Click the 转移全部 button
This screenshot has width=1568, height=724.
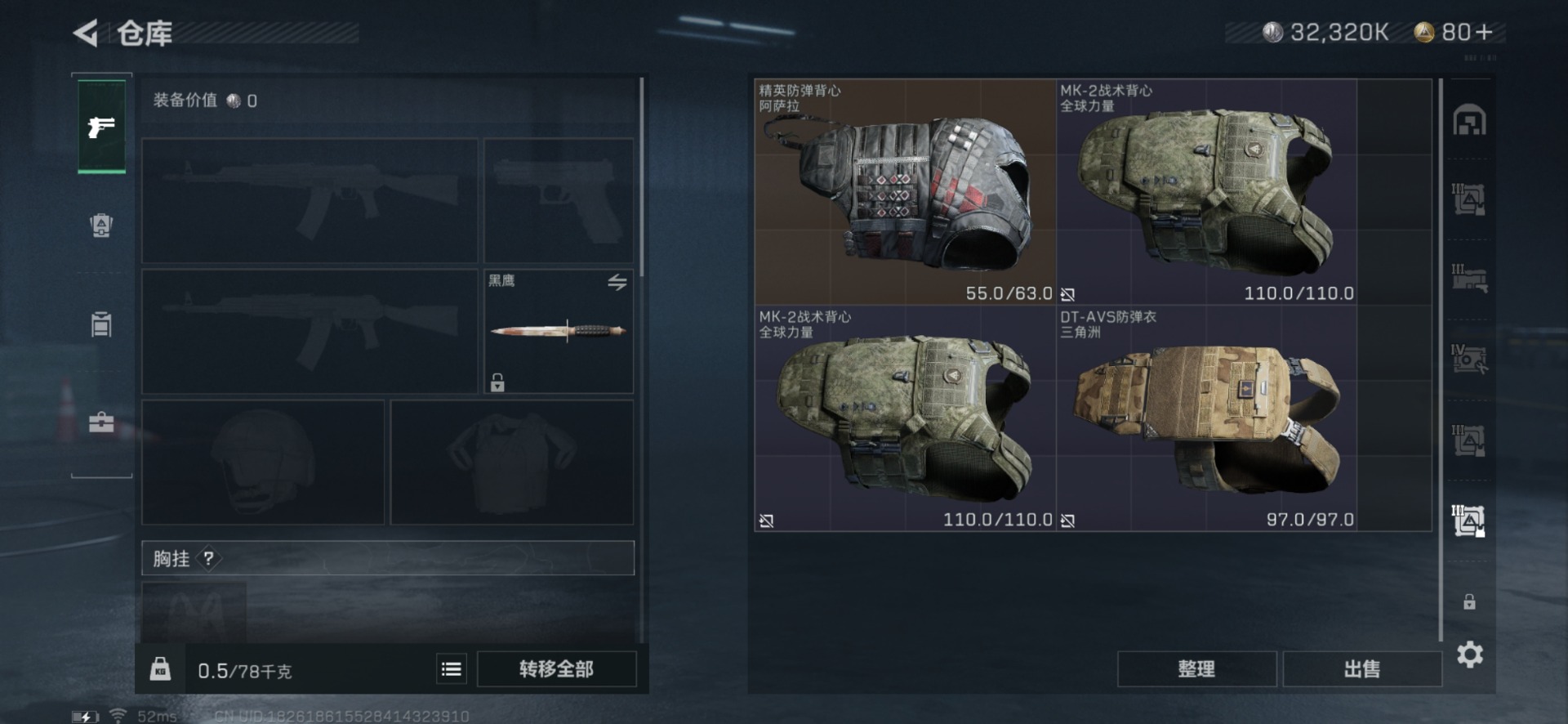pos(556,669)
